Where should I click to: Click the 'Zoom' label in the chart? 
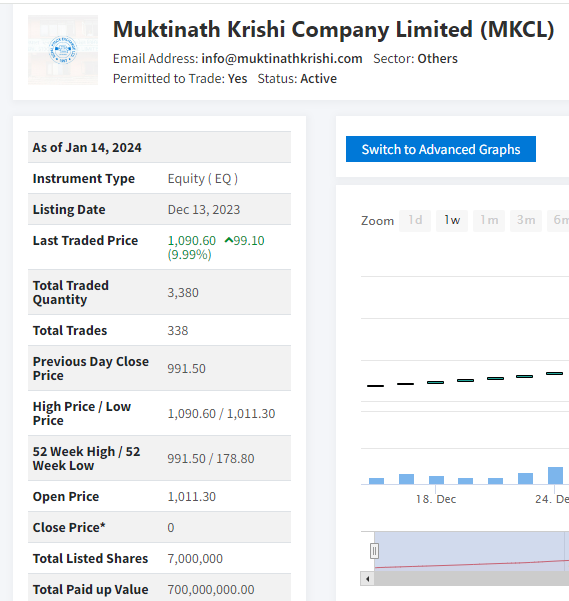point(377,221)
